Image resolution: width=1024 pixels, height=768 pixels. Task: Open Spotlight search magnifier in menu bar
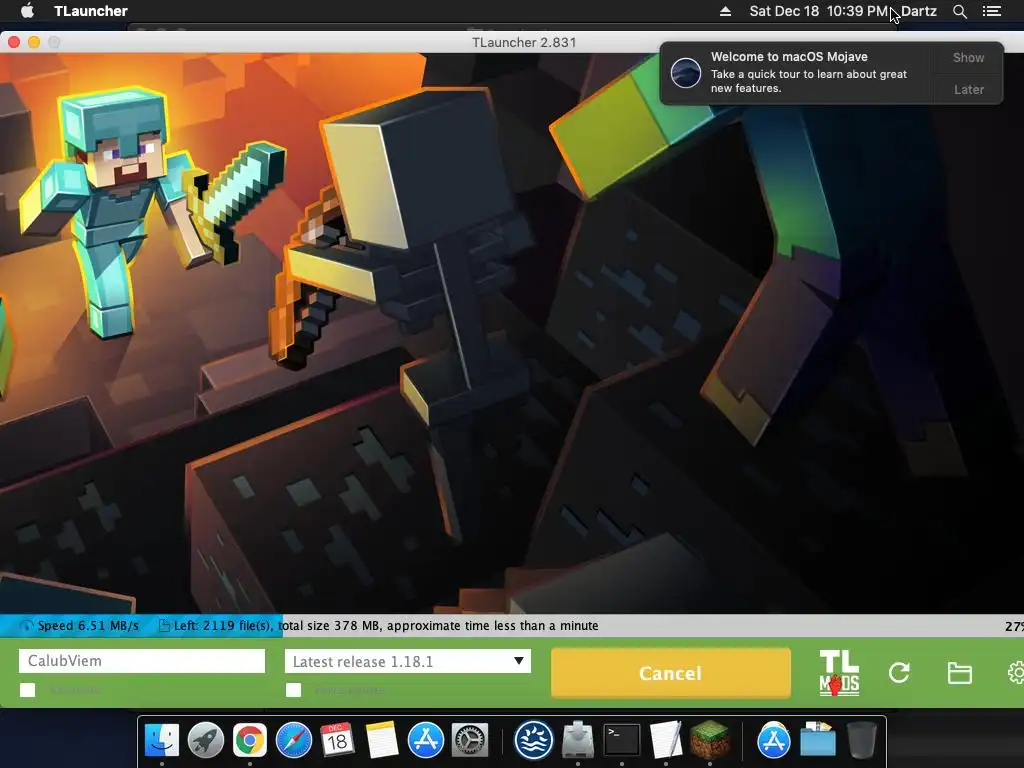click(x=959, y=11)
